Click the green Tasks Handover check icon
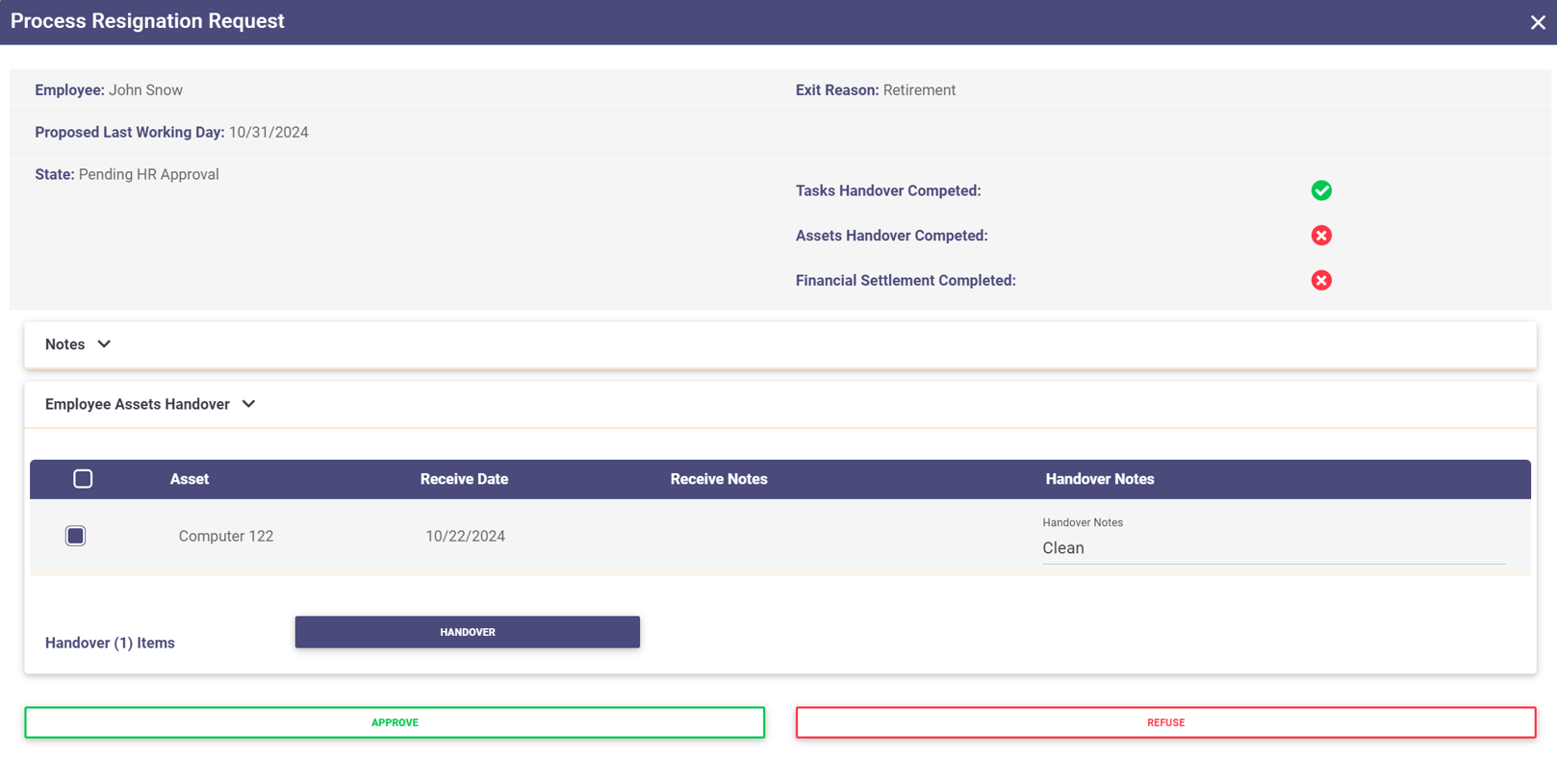Image resolution: width=1557 pixels, height=784 pixels. point(1321,190)
